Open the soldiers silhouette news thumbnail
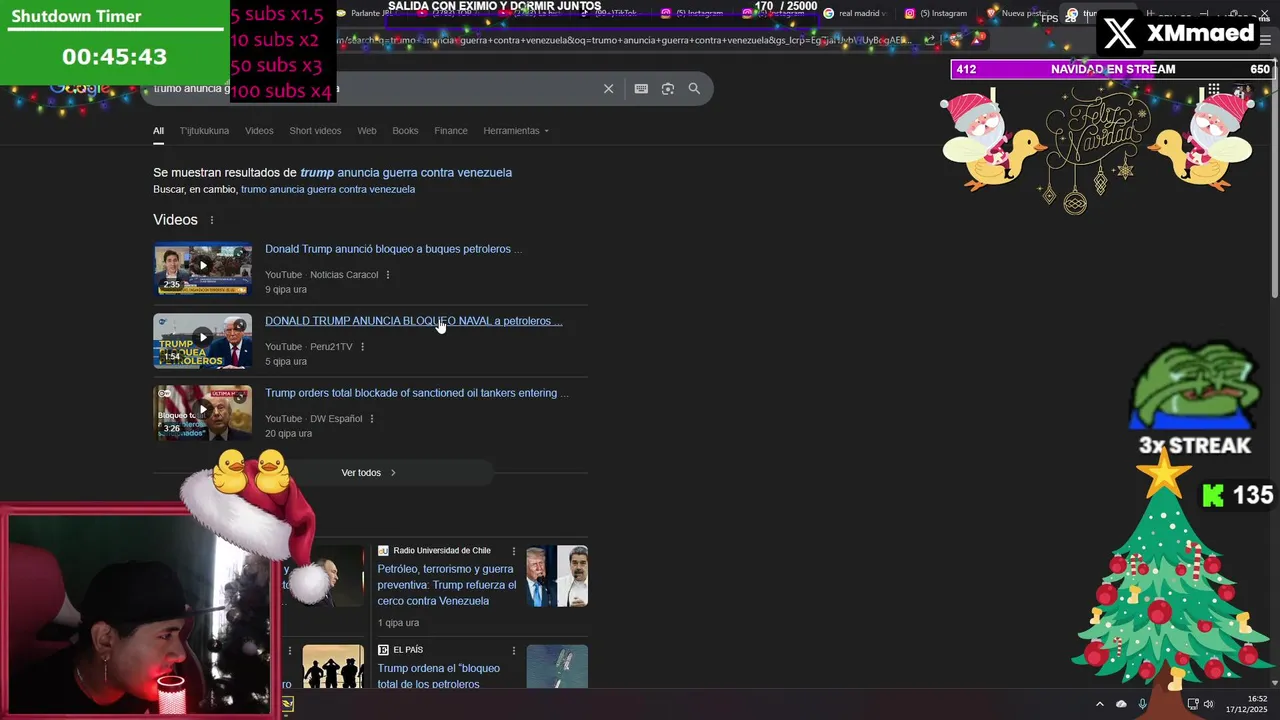Screen dimensions: 1280x720 tap(333, 666)
